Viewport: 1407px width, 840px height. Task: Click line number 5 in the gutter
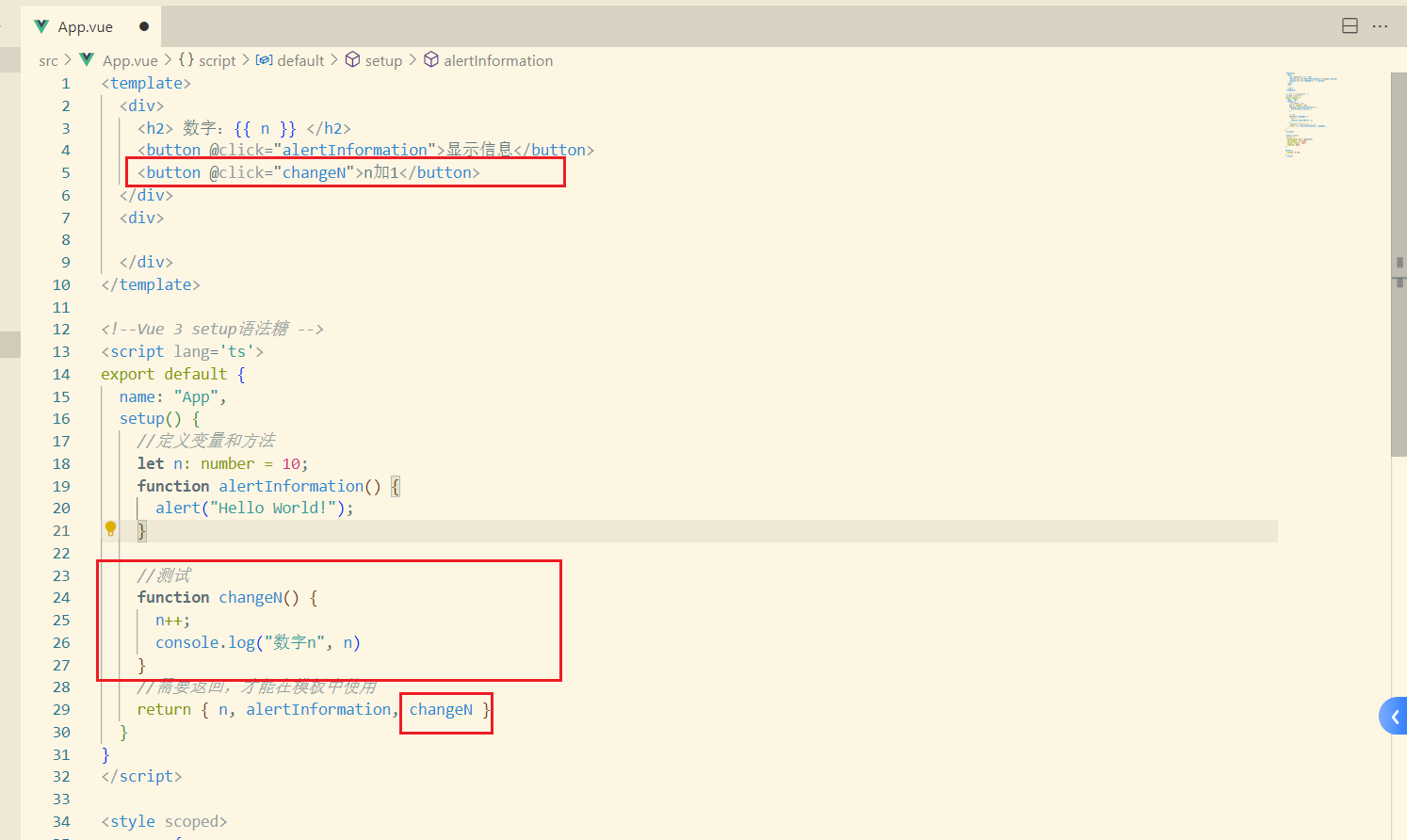66,173
